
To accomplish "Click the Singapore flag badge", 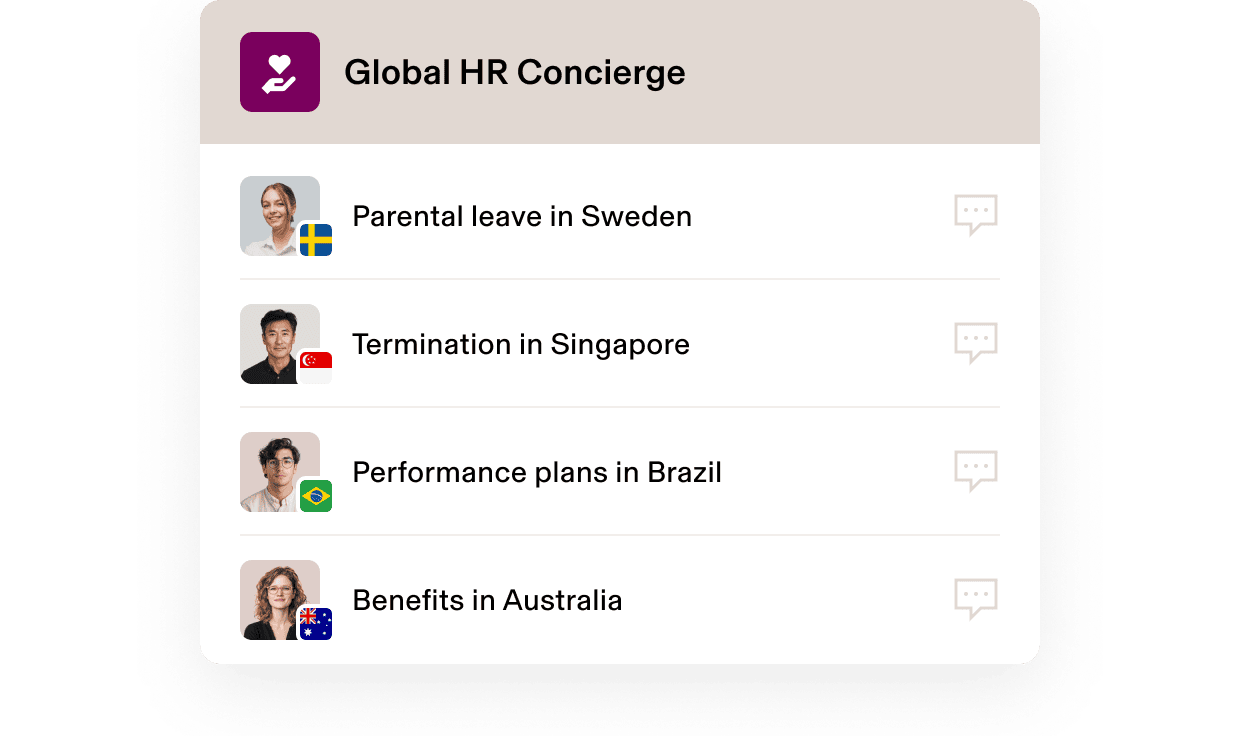I will (x=316, y=365).
